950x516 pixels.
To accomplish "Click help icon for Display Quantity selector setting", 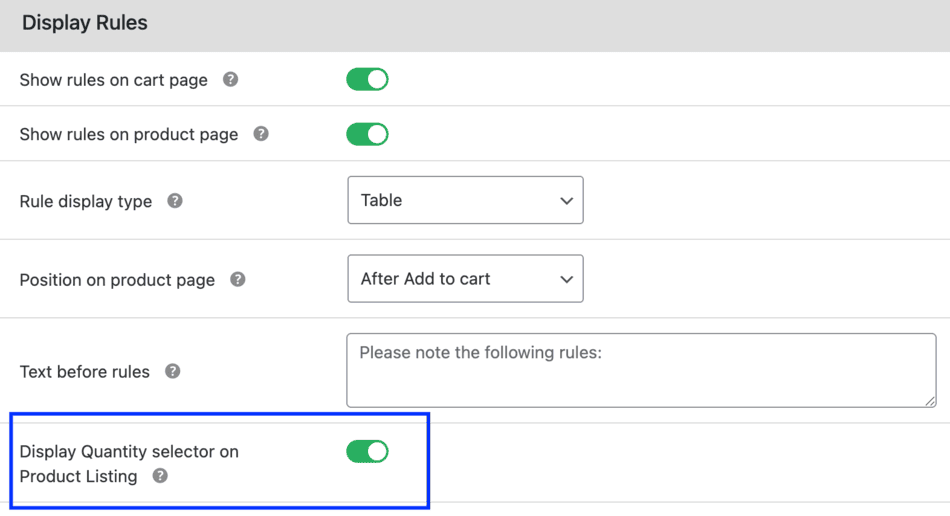I will [x=160, y=476].
